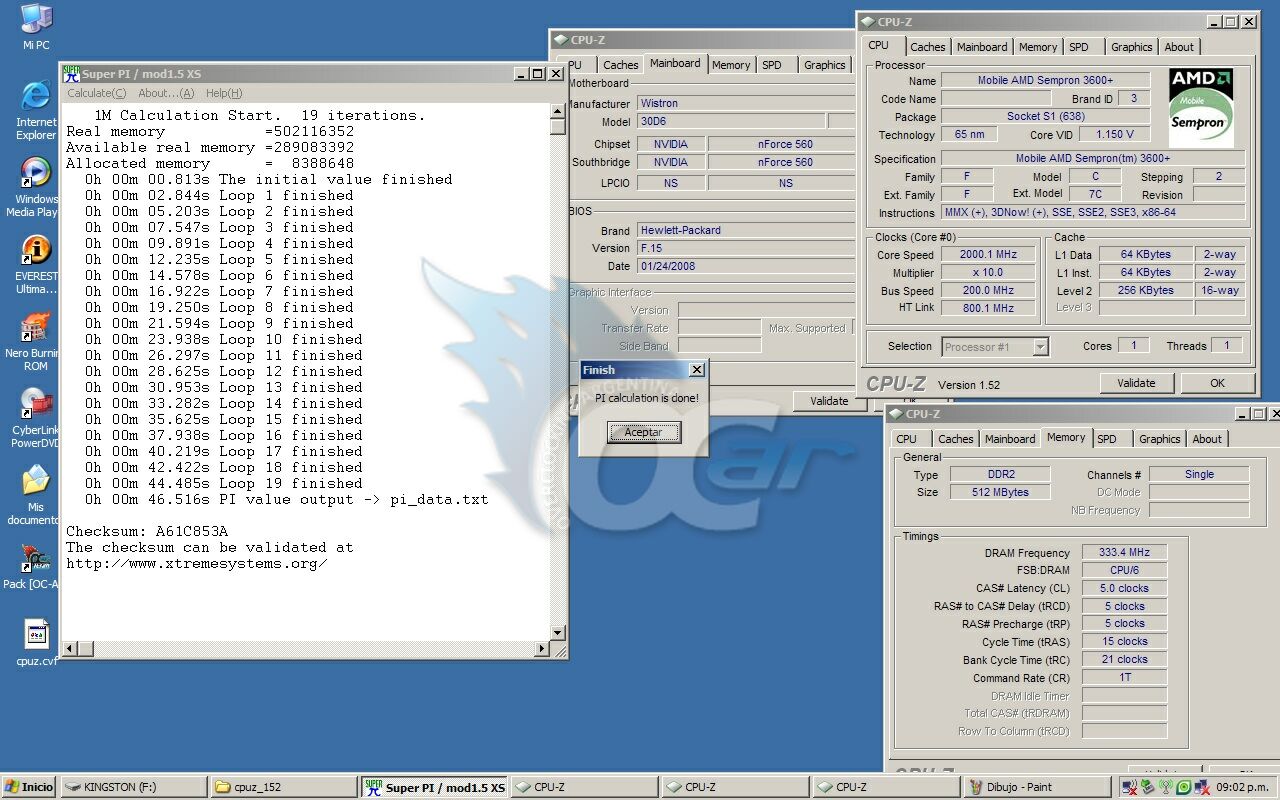The width and height of the screenshot is (1280, 800).
Task: Select Memory tab in the Mainboard CPU-Z window
Action: coord(731,65)
